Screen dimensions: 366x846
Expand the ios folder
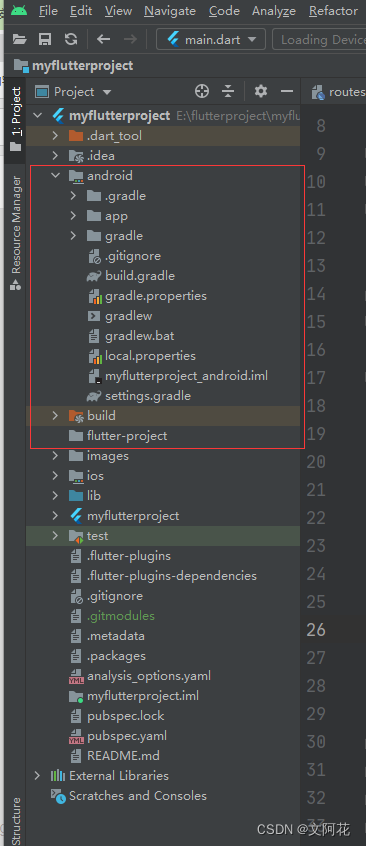pyautogui.click(x=55, y=476)
